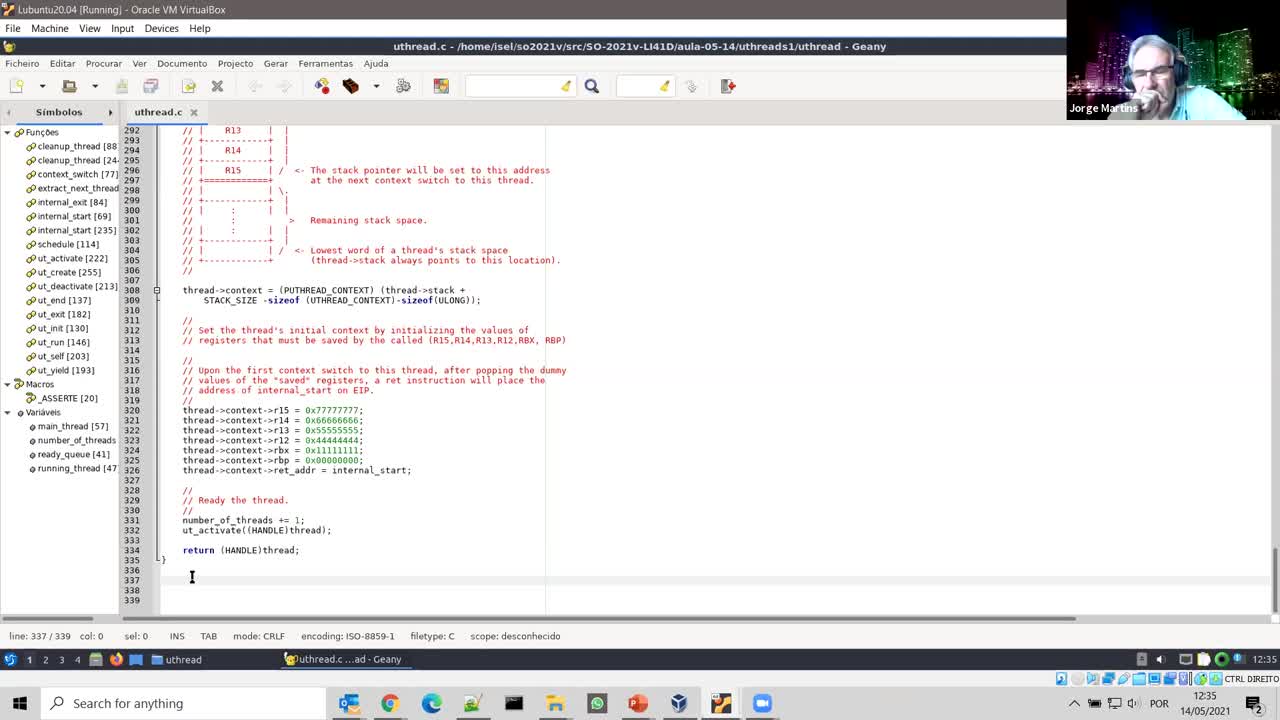
Task: Close the current file toolbar icon
Action: [x=217, y=86]
